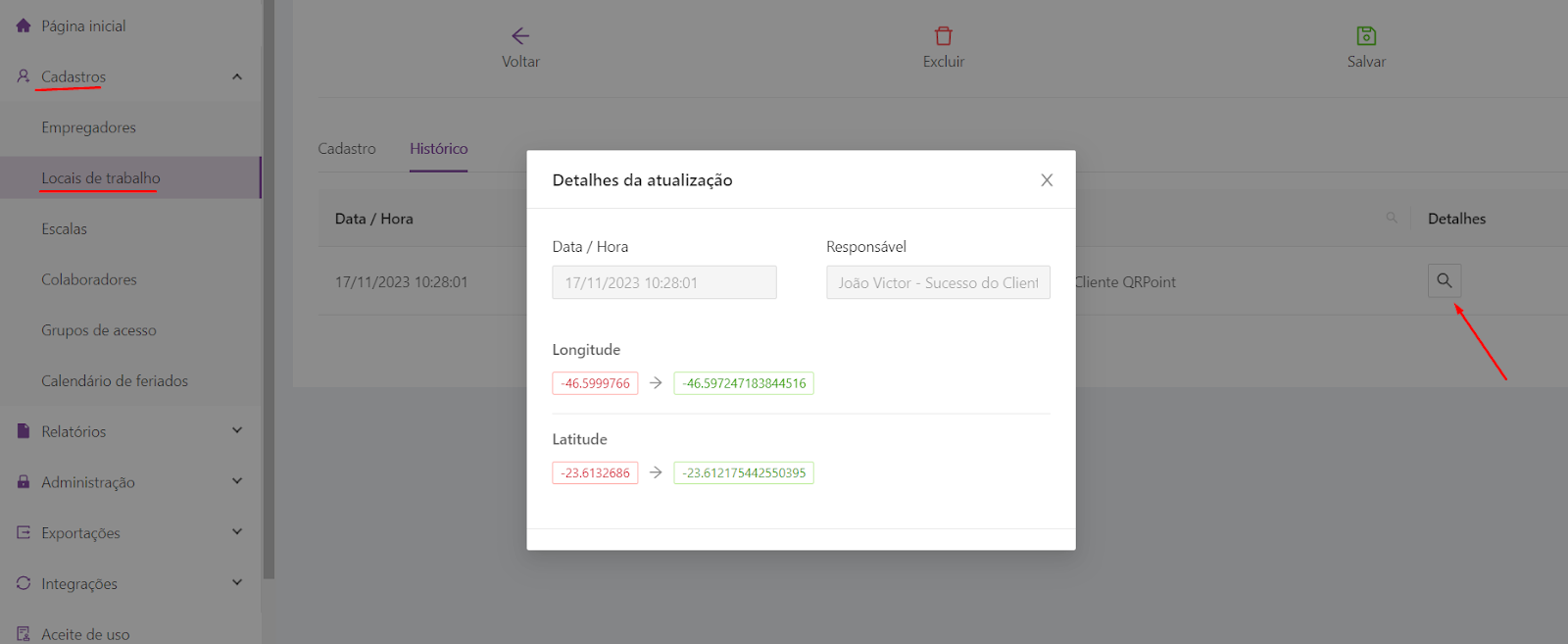Select the Histórico tab
Image resolution: width=1568 pixels, height=644 pixels.
[438, 149]
